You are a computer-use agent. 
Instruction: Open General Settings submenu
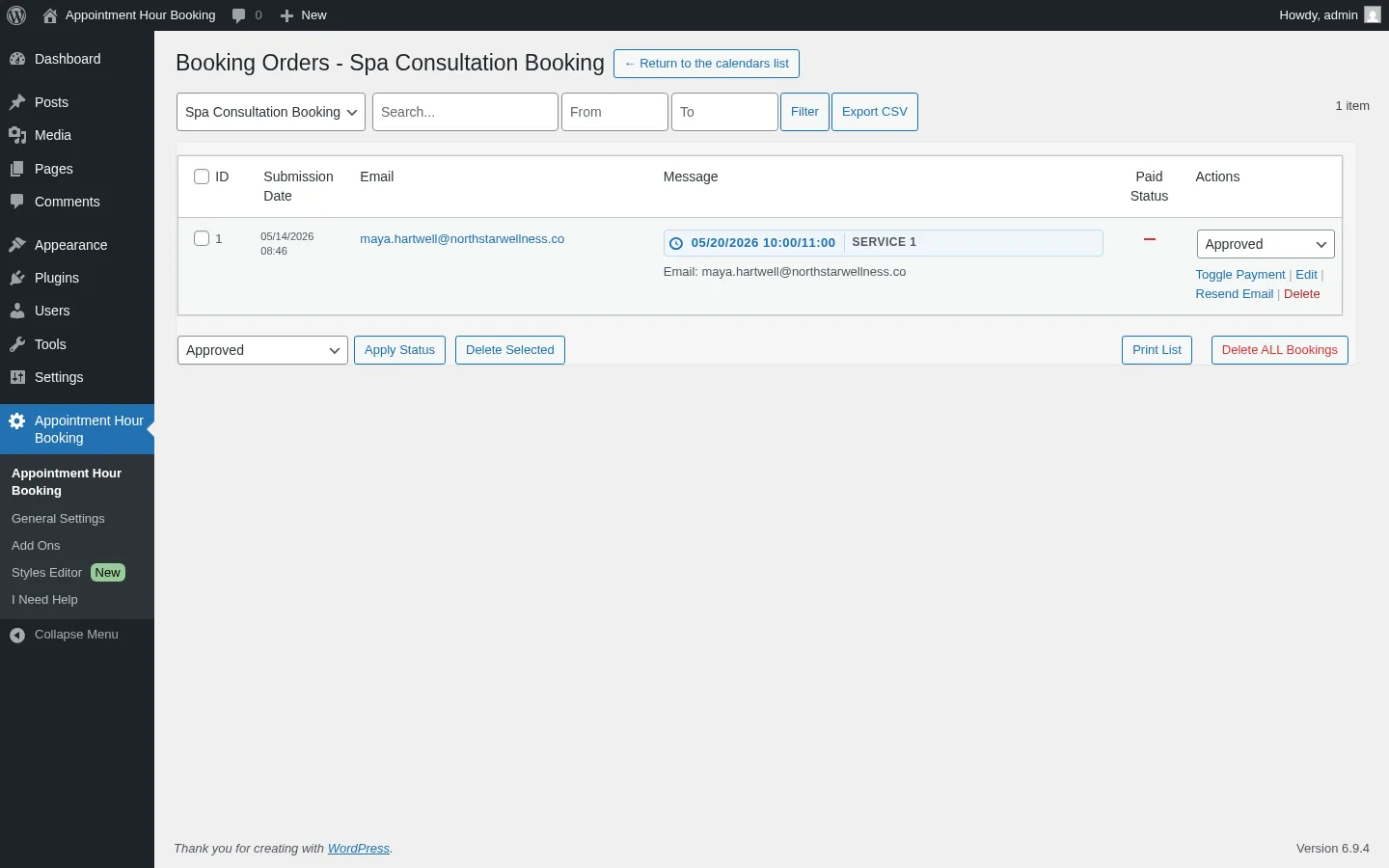58,519
